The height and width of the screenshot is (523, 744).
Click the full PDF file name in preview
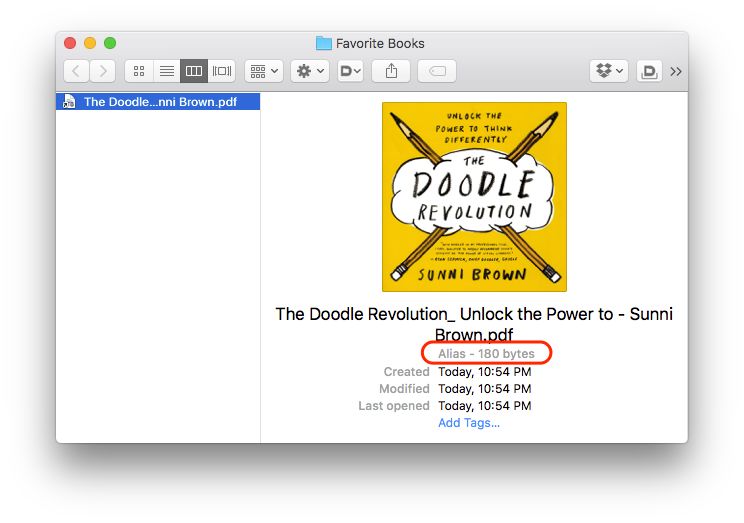tap(474, 324)
